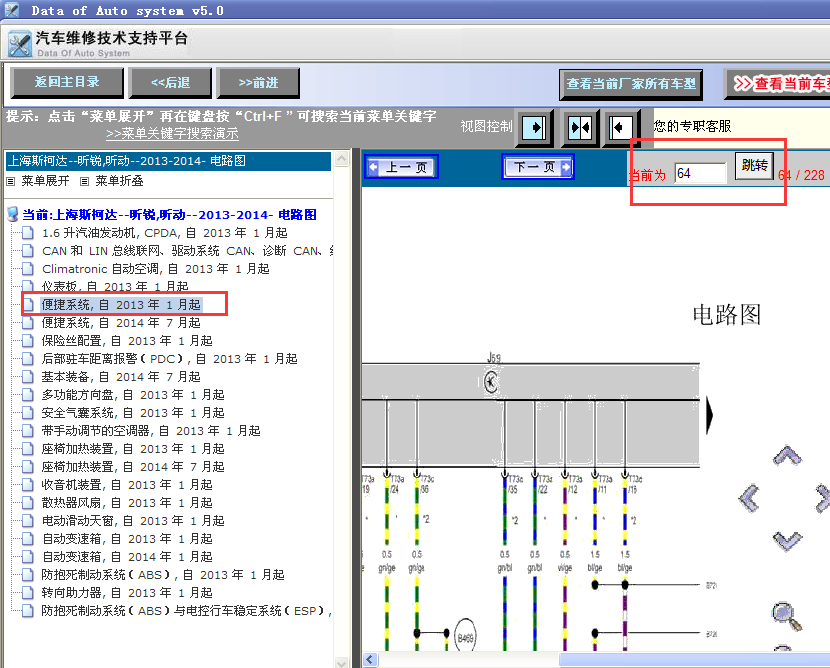830x668 pixels.
Task: Select 便捷系统, 自 2014 年 7 月起
Action: click(x=121, y=323)
